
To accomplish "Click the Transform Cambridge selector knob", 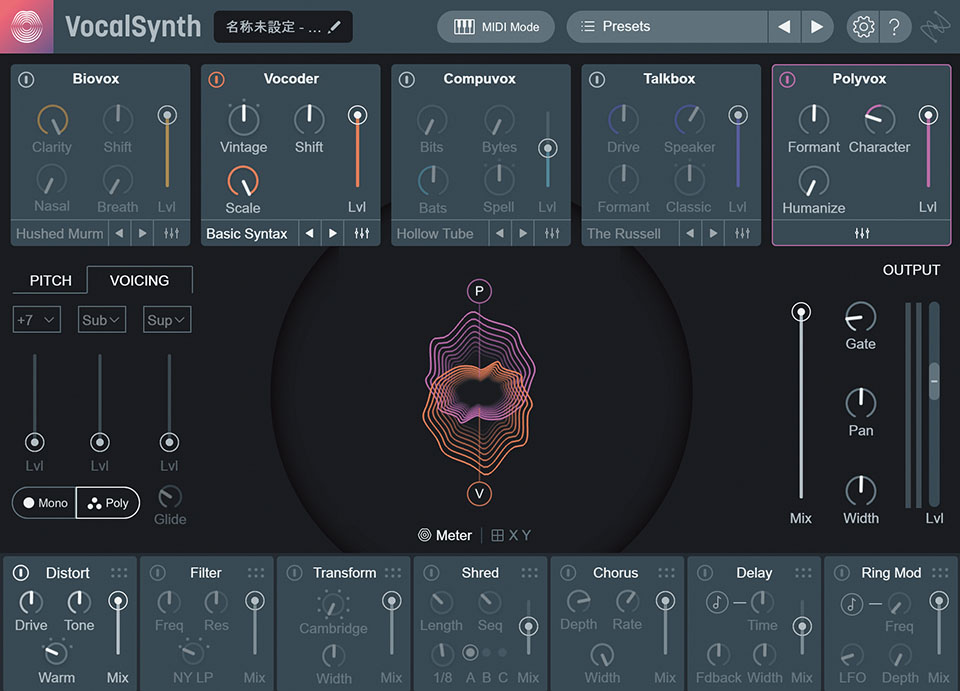I will click(x=333, y=605).
